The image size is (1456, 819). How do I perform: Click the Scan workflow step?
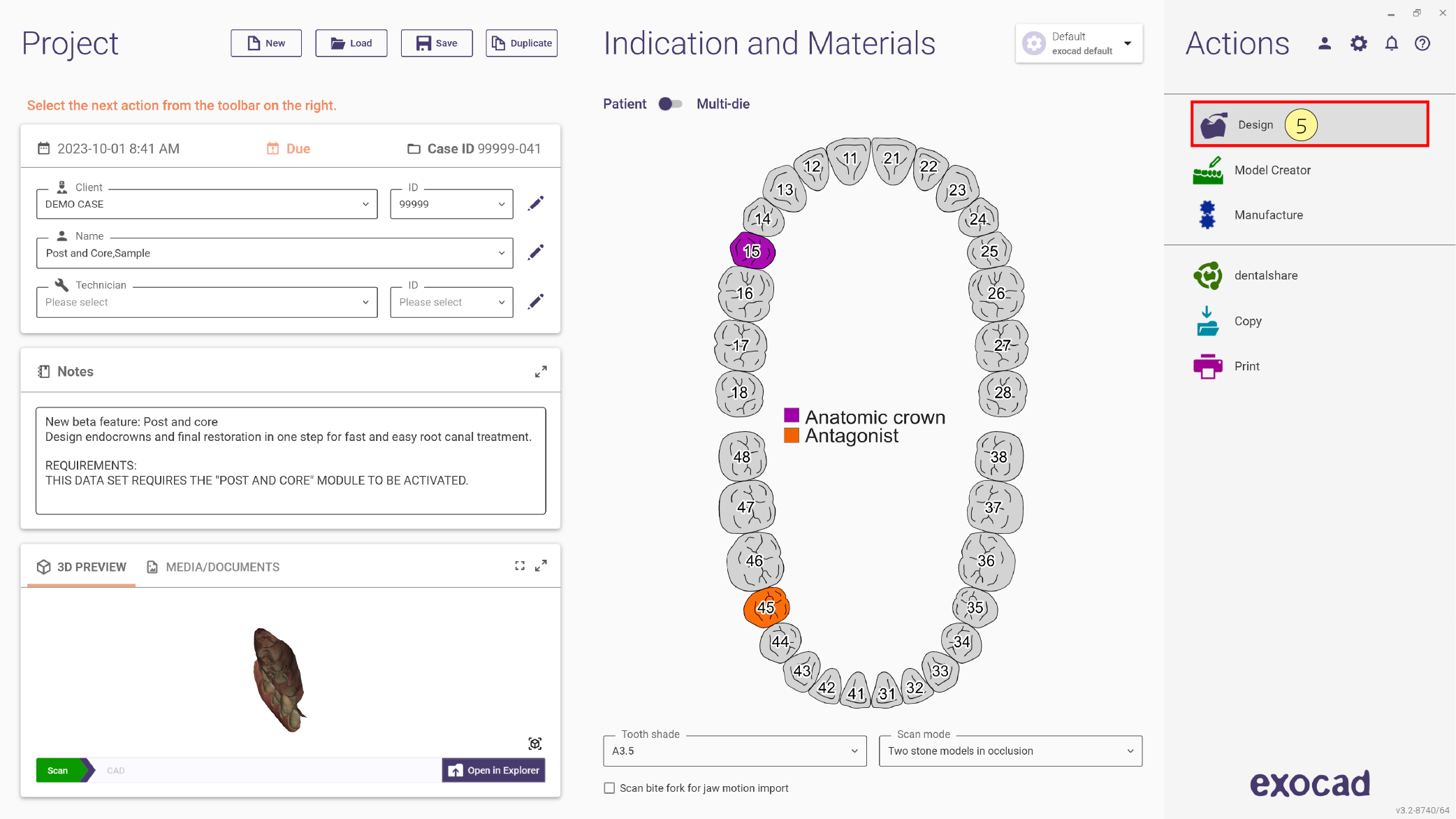pos(63,770)
